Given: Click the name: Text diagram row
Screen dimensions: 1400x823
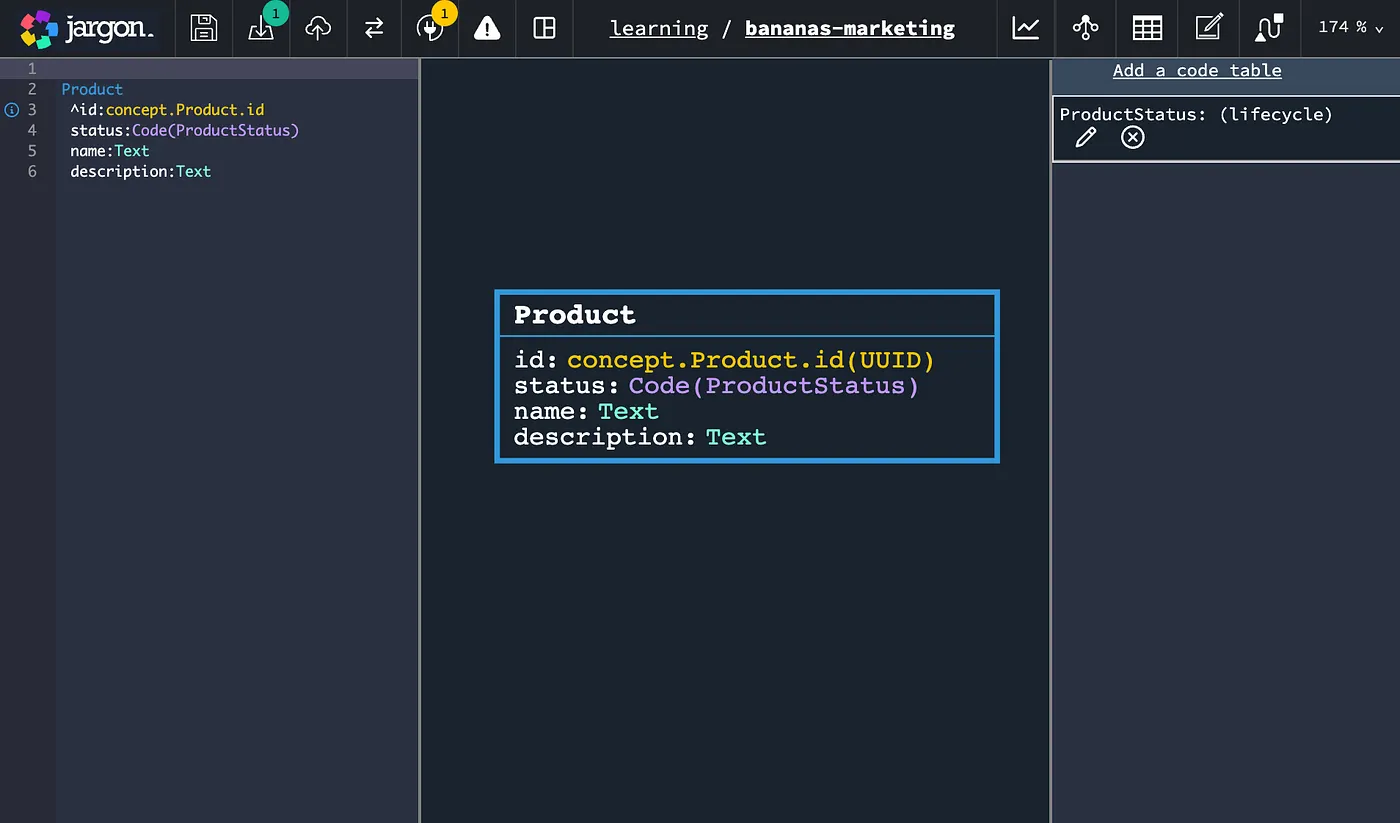Looking at the screenshot, I should 586,412.
